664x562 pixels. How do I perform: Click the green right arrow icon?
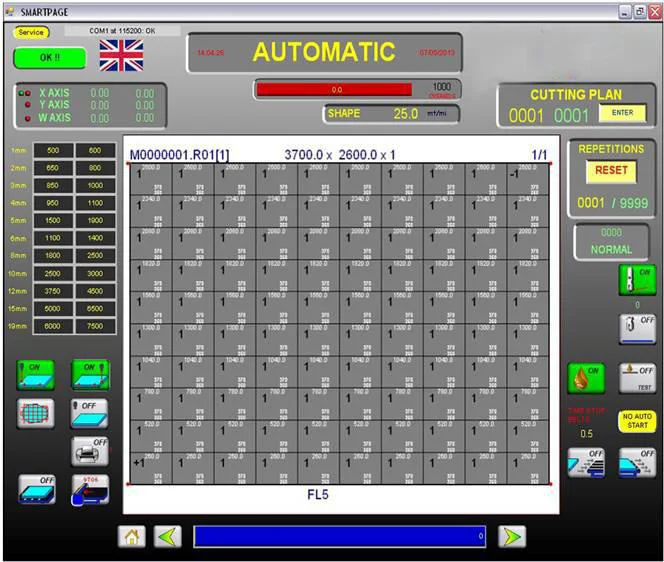tap(512, 537)
